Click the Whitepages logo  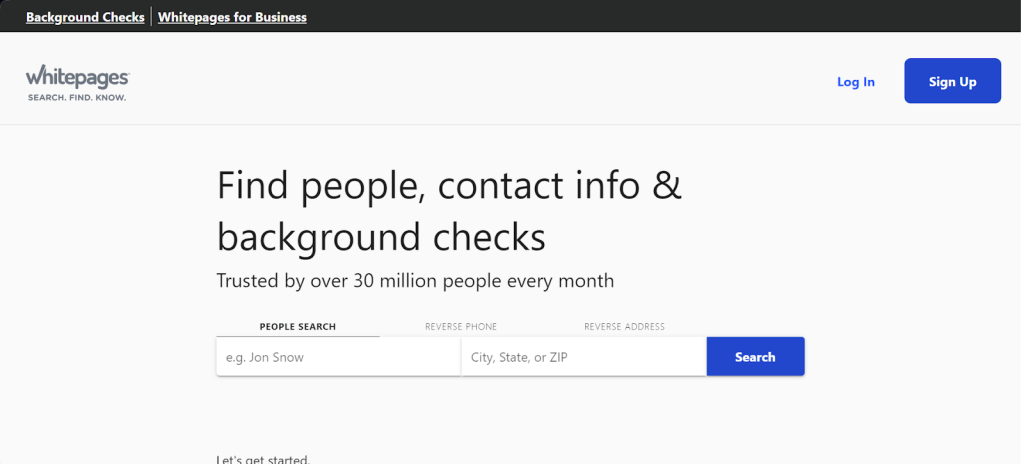click(77, 77)
